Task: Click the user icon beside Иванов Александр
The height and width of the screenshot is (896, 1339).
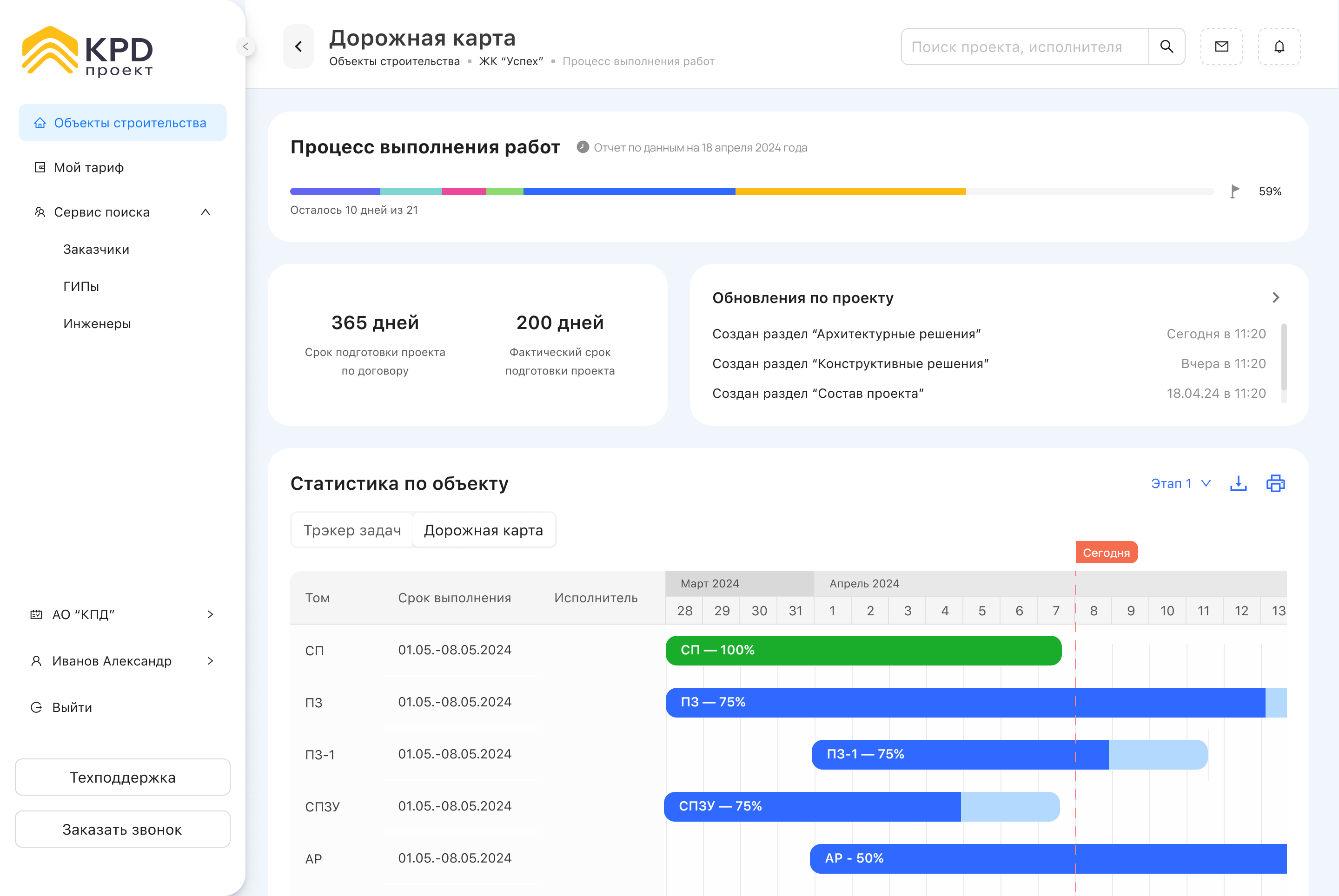Action: coord(36,661)
